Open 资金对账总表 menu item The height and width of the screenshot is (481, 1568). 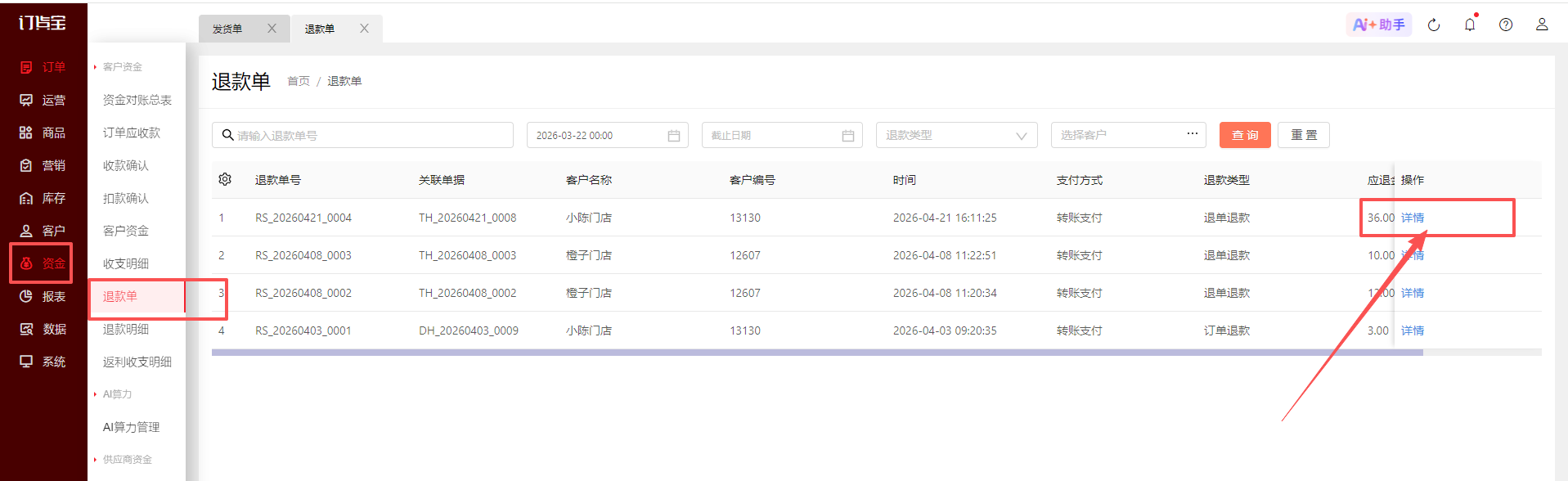tap(137, 100)
